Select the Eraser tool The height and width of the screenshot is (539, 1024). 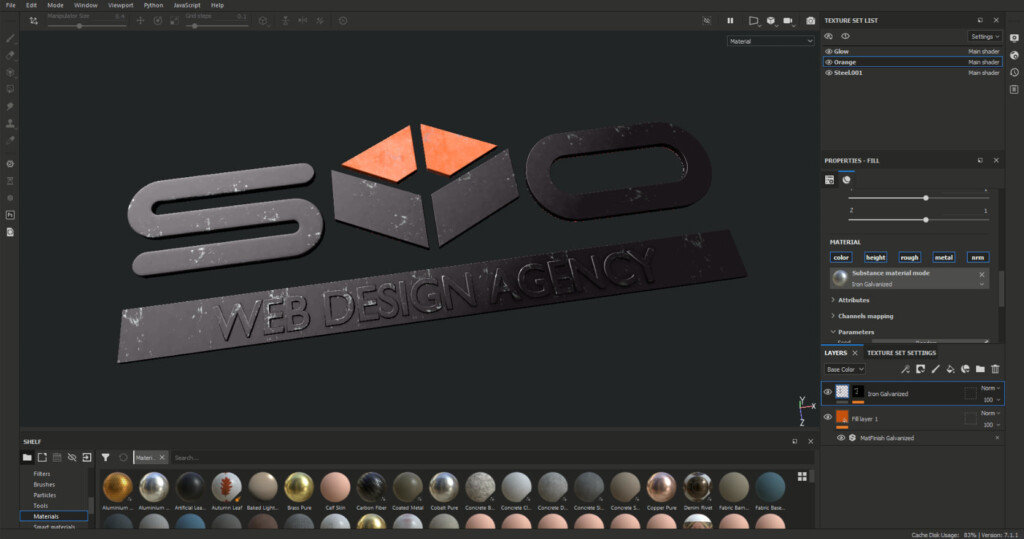(10, 56)
